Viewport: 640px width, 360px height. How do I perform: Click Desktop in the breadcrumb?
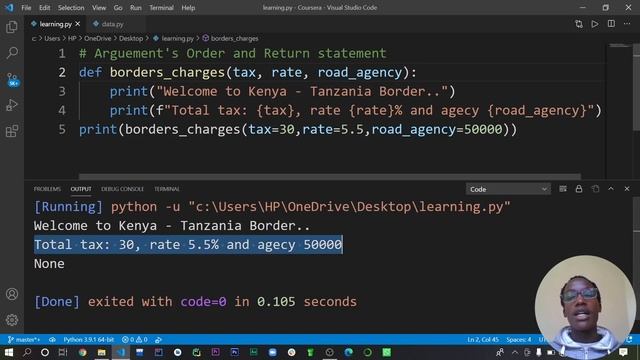tap(131, 38)
